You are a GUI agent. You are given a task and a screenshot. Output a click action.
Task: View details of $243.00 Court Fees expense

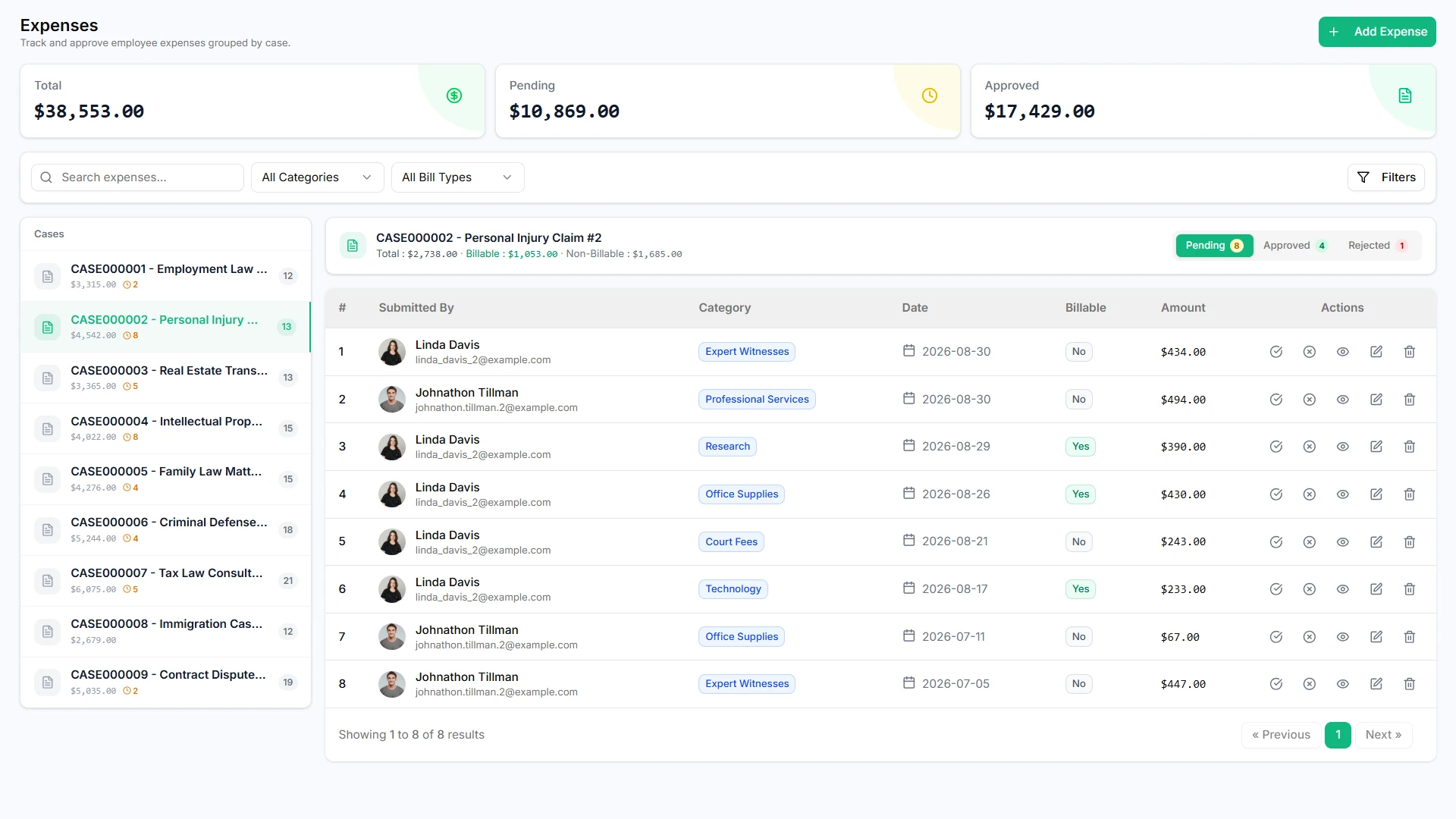click(x=1343, y=542)
